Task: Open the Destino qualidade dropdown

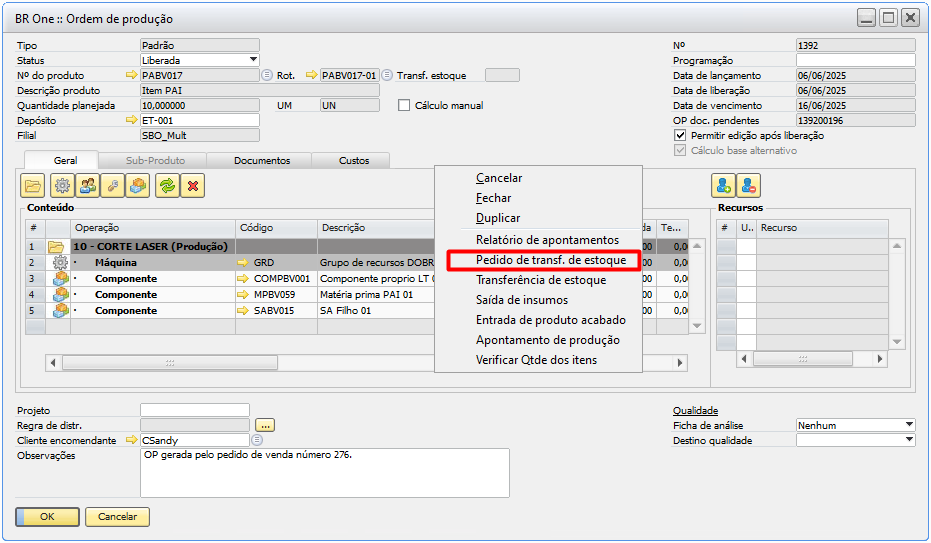Action: click(908, 440)
